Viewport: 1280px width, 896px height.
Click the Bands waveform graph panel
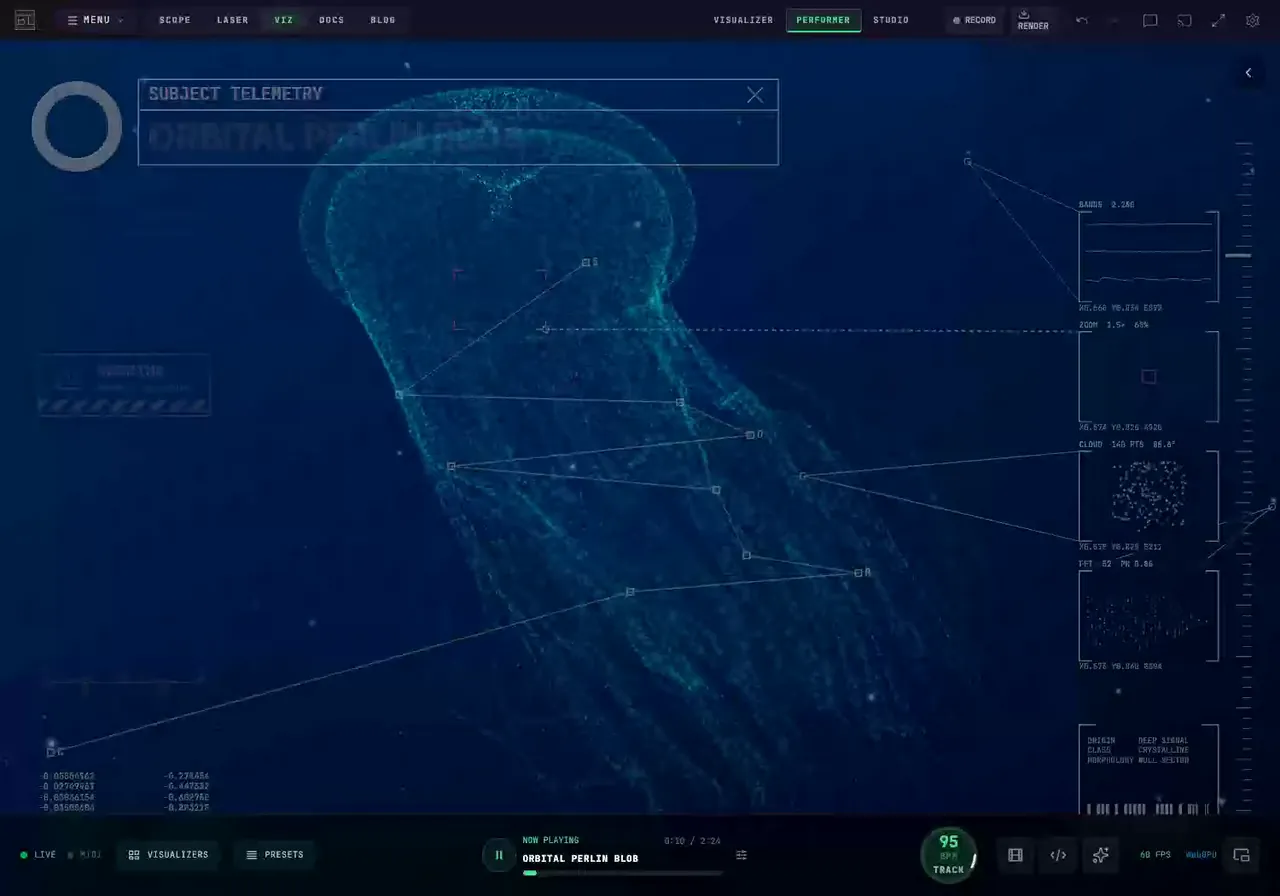(x=1149, y=256)
